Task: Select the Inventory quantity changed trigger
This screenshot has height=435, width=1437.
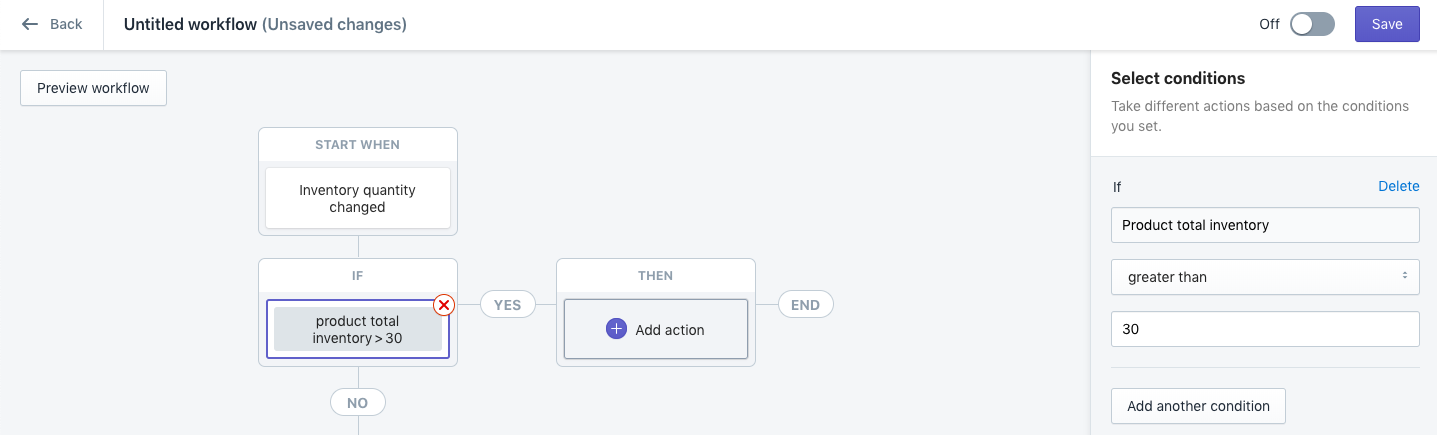Action: coord(357,198)
